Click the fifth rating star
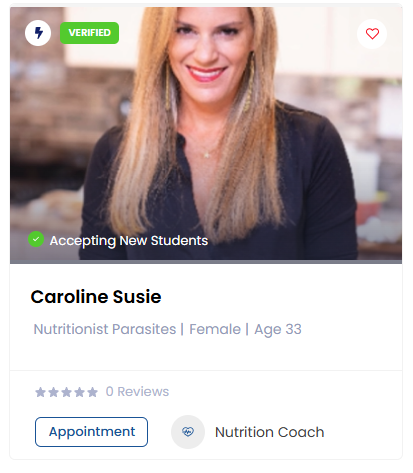The width and height of the screenshot is (413, 473). 92,392
